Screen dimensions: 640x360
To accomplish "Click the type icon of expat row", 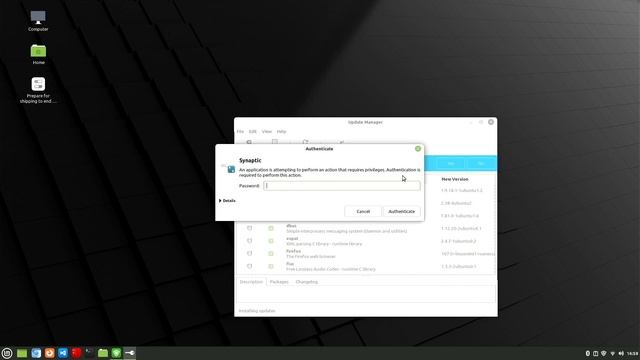I will pyautogui.click(x=249, y=241).
